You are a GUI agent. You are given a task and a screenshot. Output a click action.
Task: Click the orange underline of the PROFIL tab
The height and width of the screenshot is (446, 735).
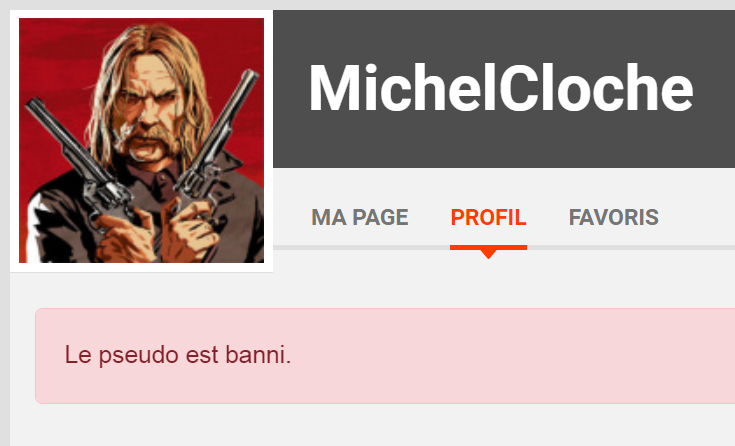pos(488,247)
